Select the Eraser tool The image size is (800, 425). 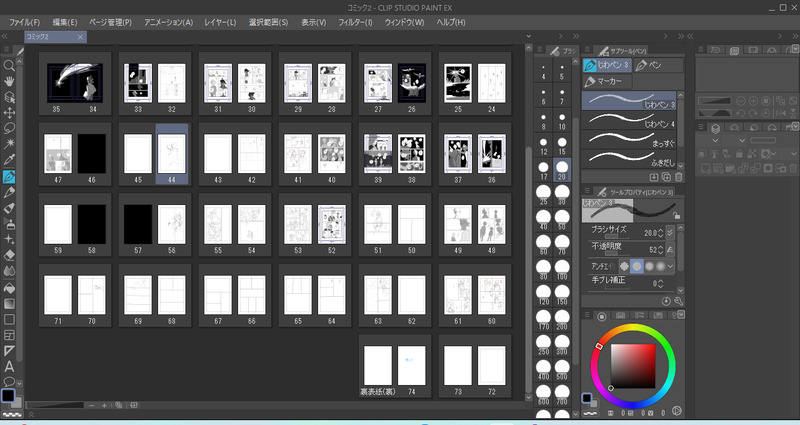(9, 255)
